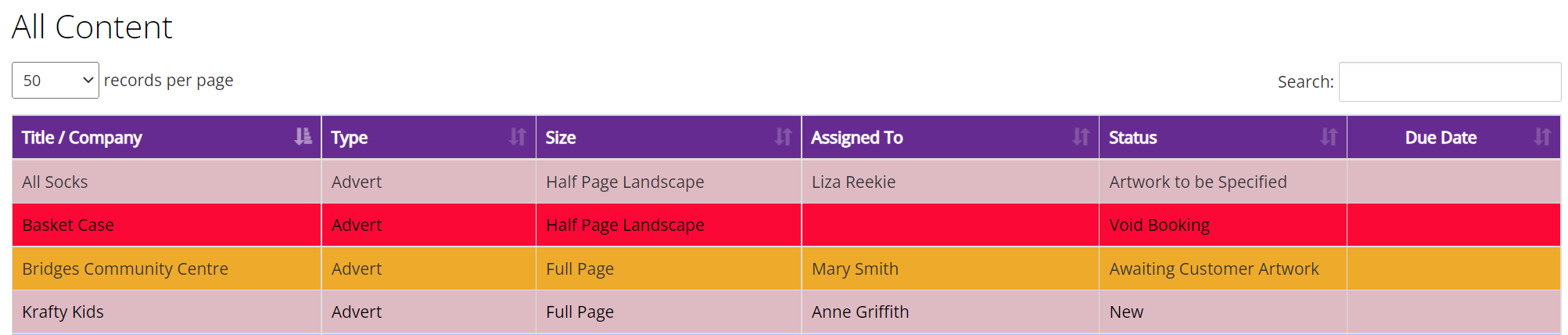Select the Title / Company column header
The height and width of the screenshot is (335, 1568).
coord(82,138)
